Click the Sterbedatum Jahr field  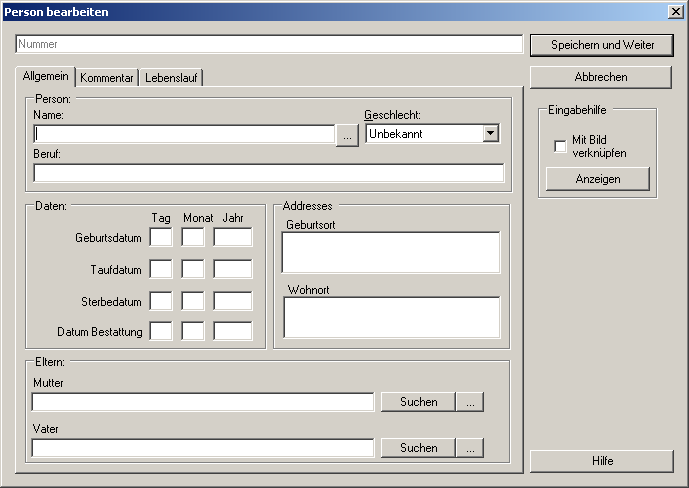[x=232, y=301]
